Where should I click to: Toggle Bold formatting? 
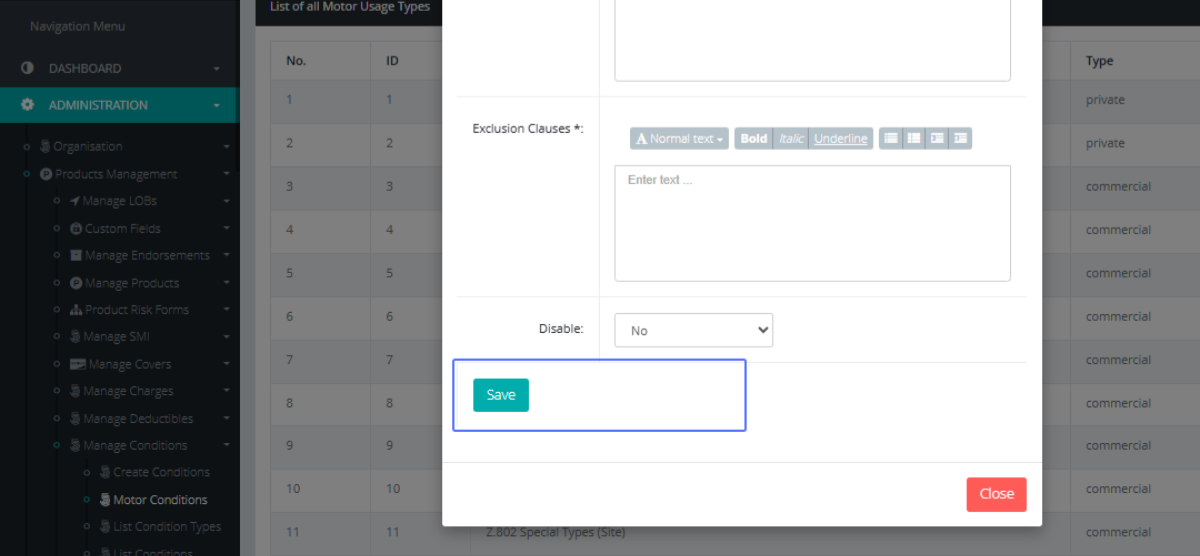pos(754,139)
